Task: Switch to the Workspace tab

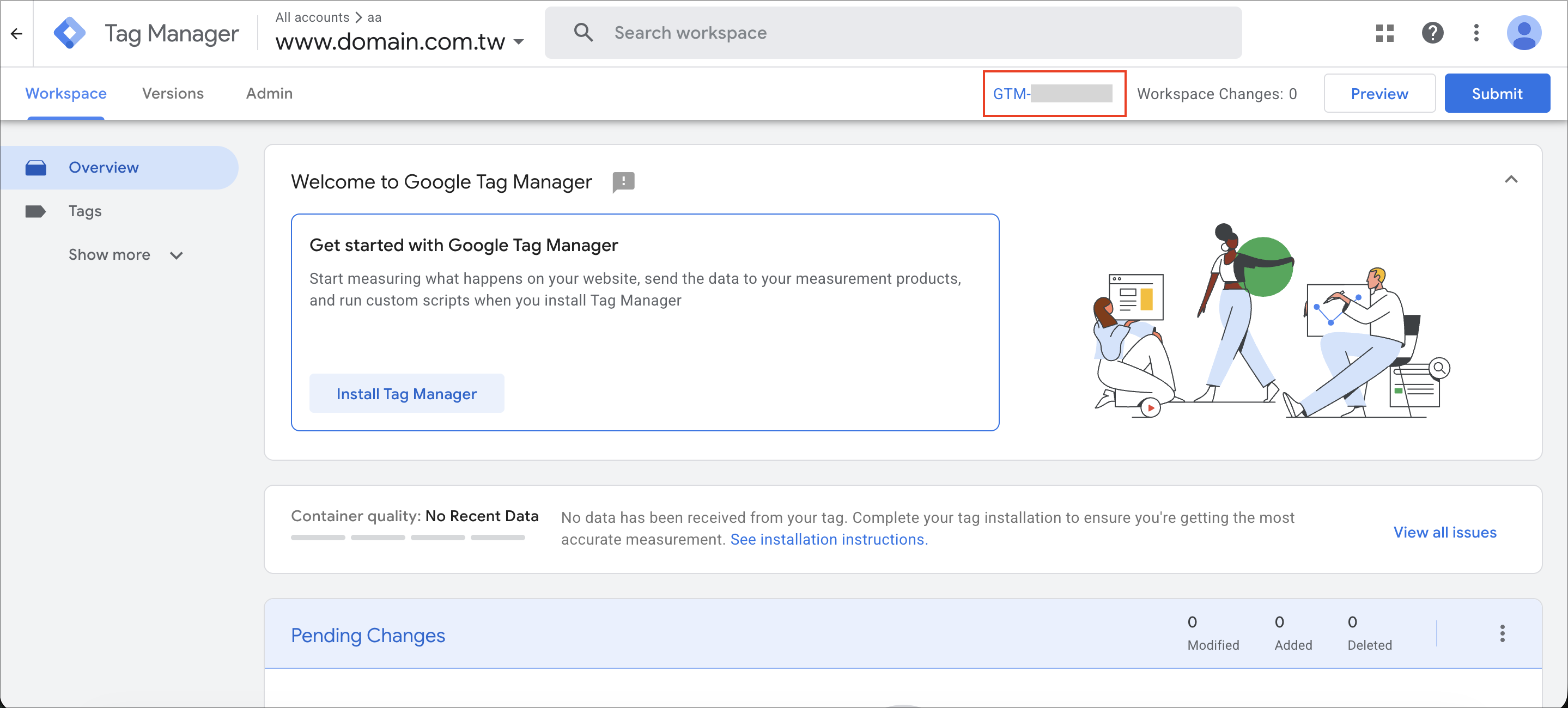Action: tap(66, 94)
